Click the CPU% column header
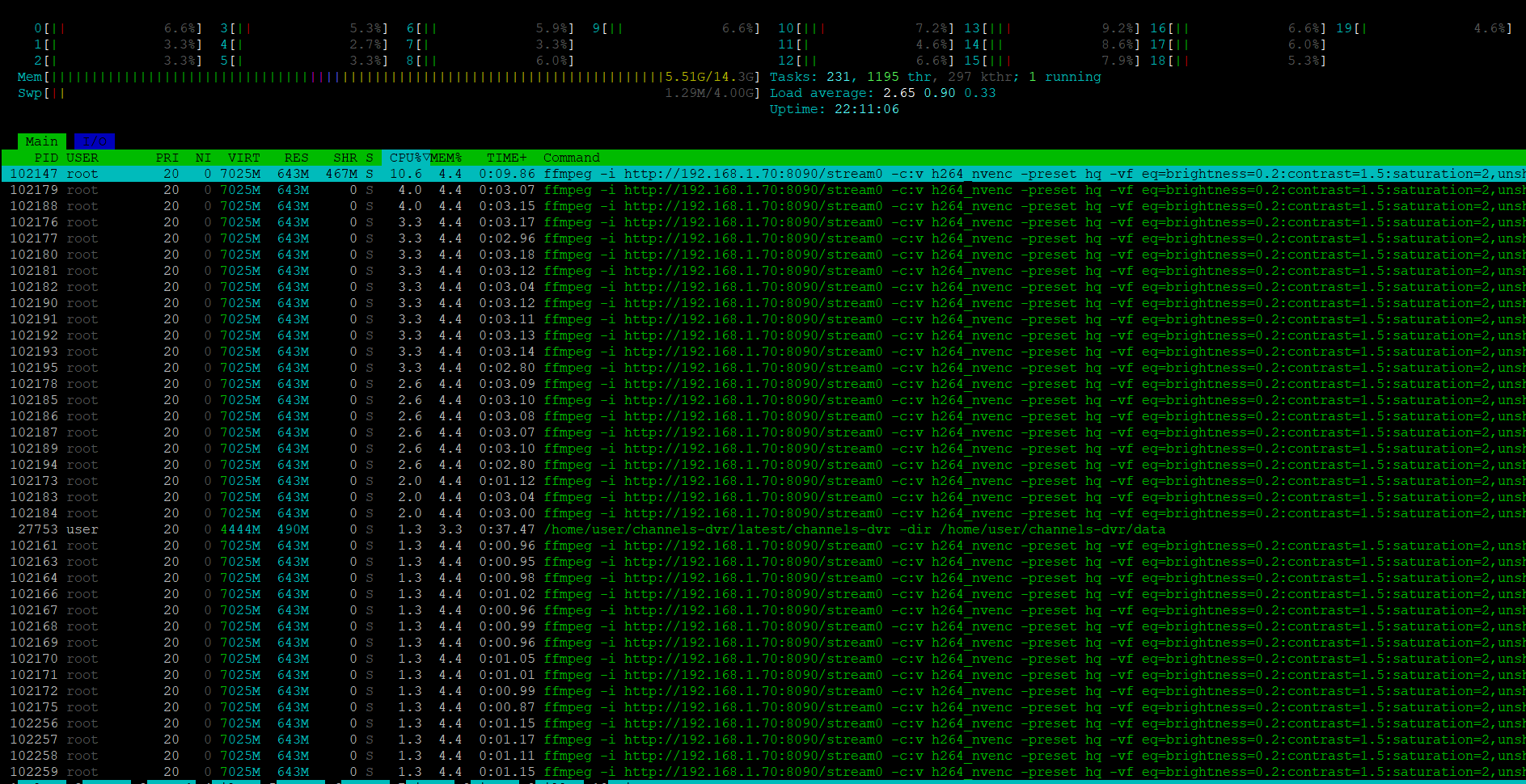Image resolution: width=1526 pixels, height=784 pixels. (x=405, y=158)
